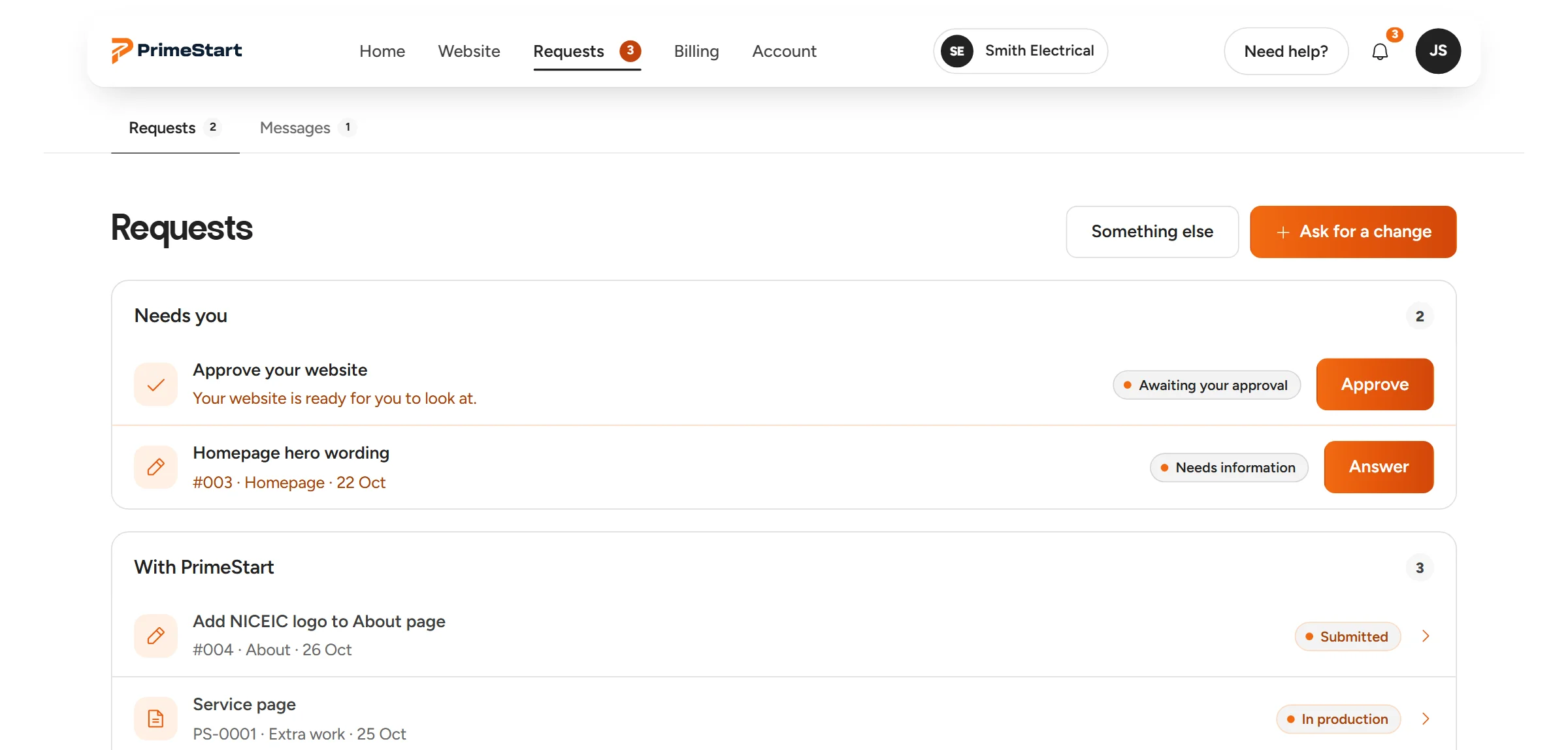Open the Smith Electrical account switcher
The width and height of the screenshot is (1568, 750).
point(1021,51)
